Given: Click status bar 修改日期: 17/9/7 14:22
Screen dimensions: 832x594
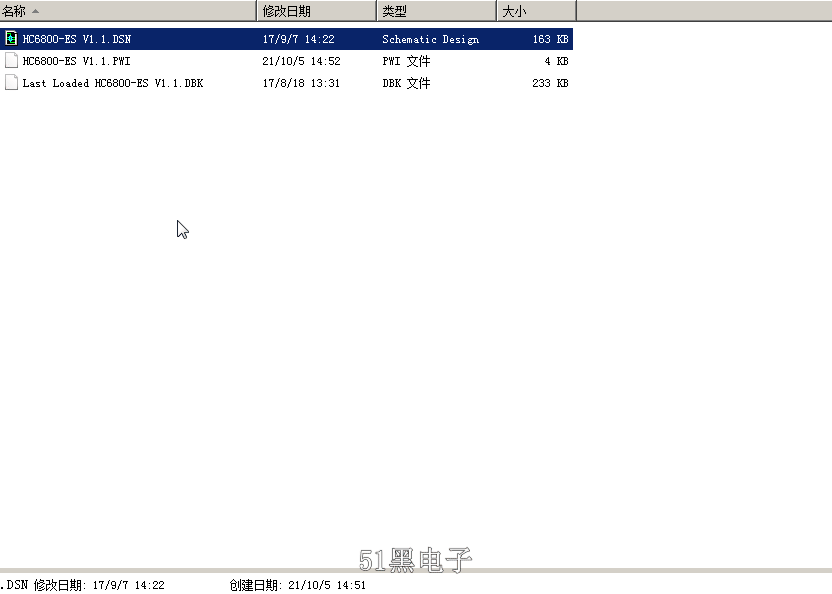Looking at the screenshot, I should pos(99,585).
